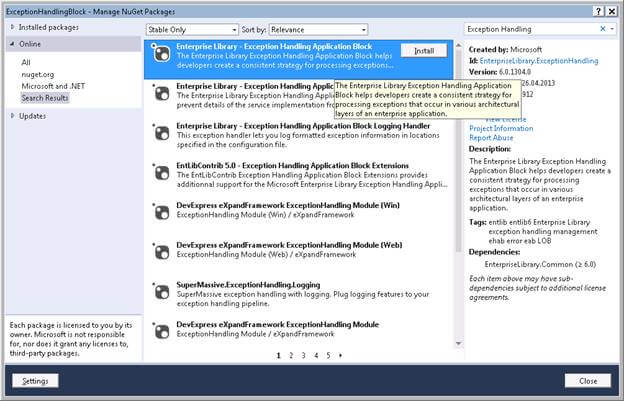
Task: Click the Exception Handling Application Block Logging Handler package icon
Action: pos(161,133)
